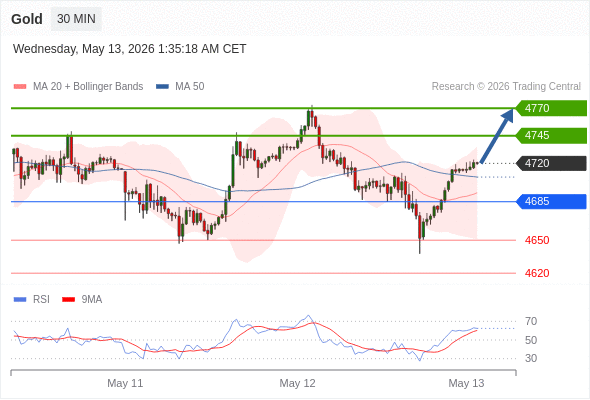Click the green 4745 resistance price tag

point(551,135)
